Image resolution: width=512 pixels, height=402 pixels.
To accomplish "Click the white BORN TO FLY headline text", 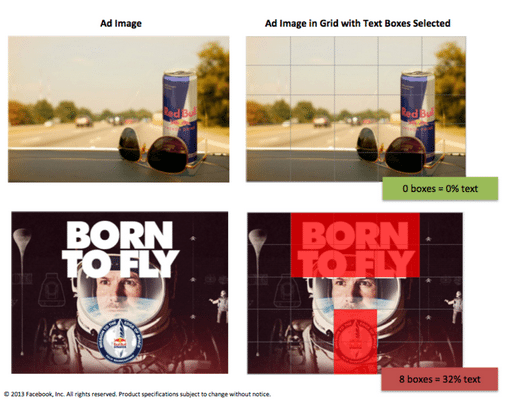I will [x=120, y=249].
